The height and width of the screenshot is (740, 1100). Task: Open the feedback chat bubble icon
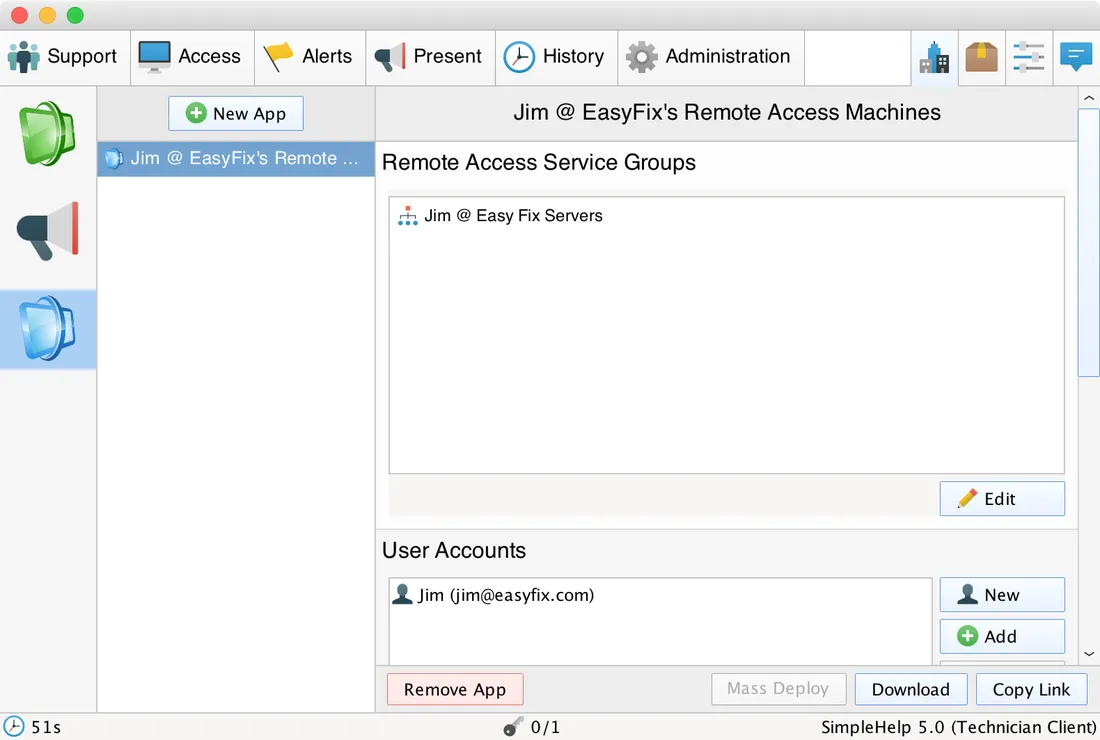pyautogui.click(x=1076, y=57)
